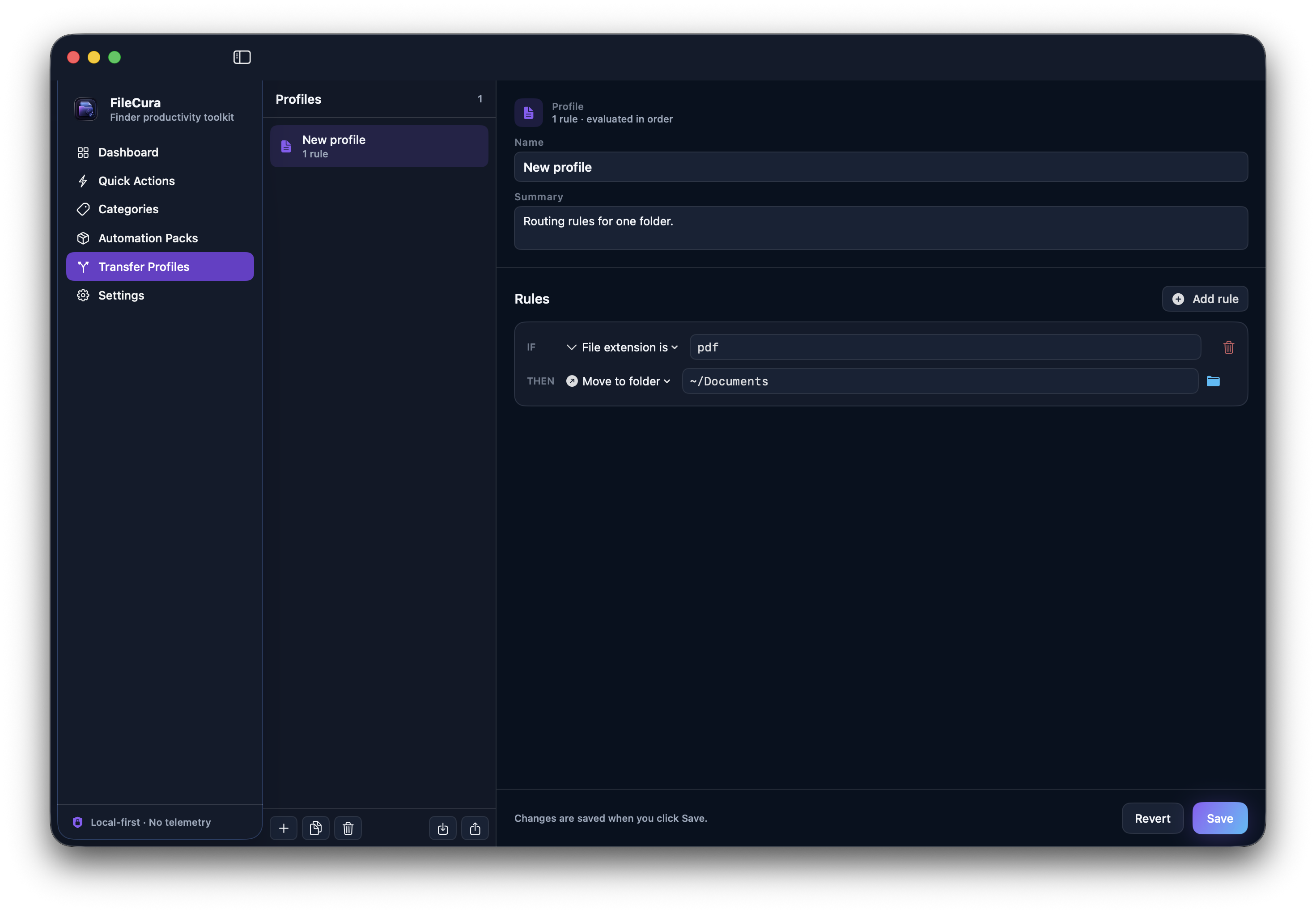Click the Automation Packs box icon
Viewport: 1316px width, 913px height.
click(x=83, y=238)
